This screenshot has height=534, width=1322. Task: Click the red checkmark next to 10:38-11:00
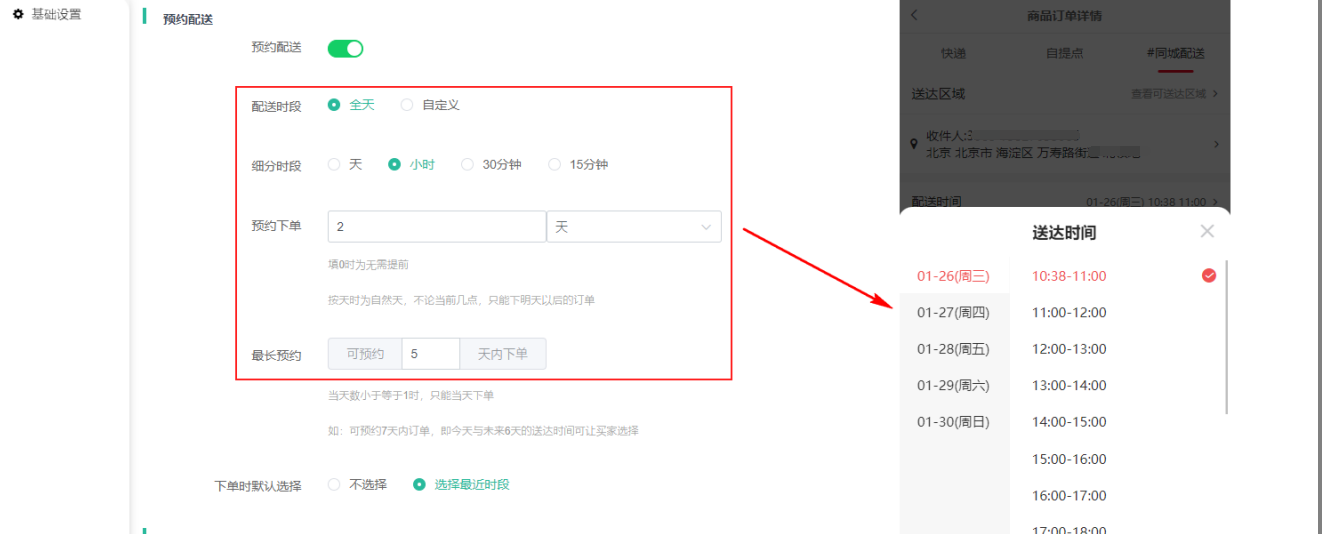(x=1209, y=276)
